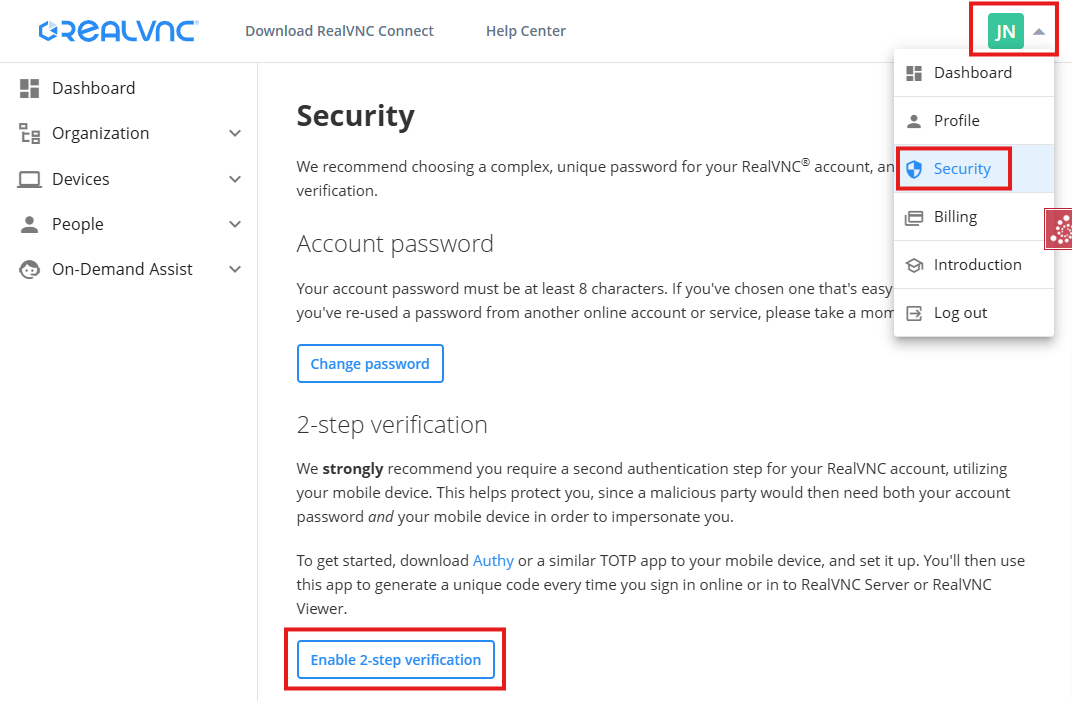
Task: Click the People person icon in sidebar
Action: (29, 225)
